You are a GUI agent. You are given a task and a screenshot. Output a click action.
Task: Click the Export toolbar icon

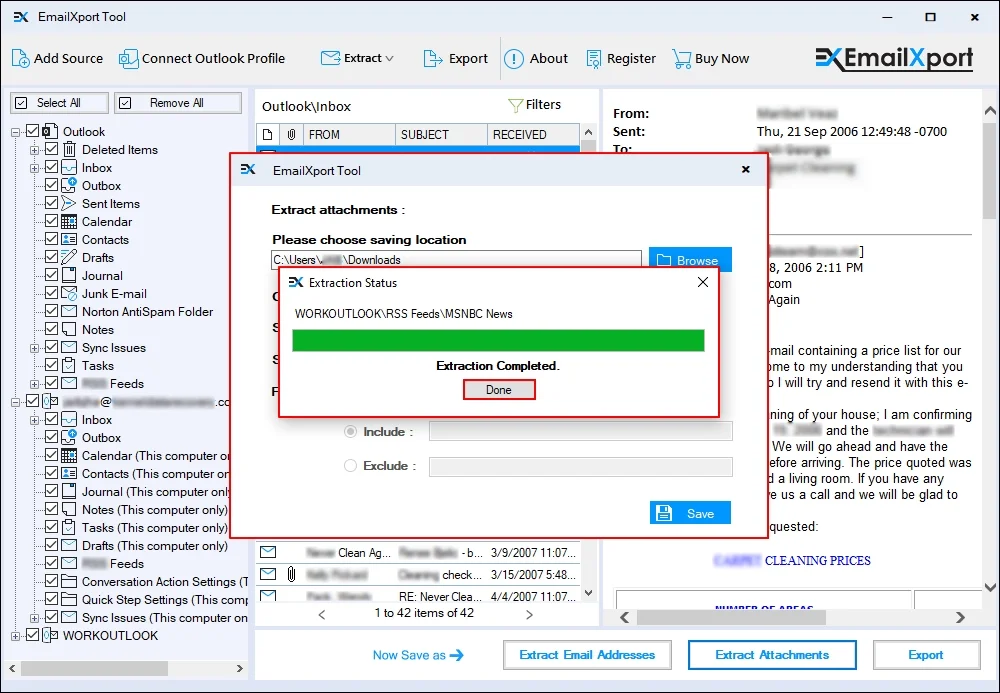[432, 58]
